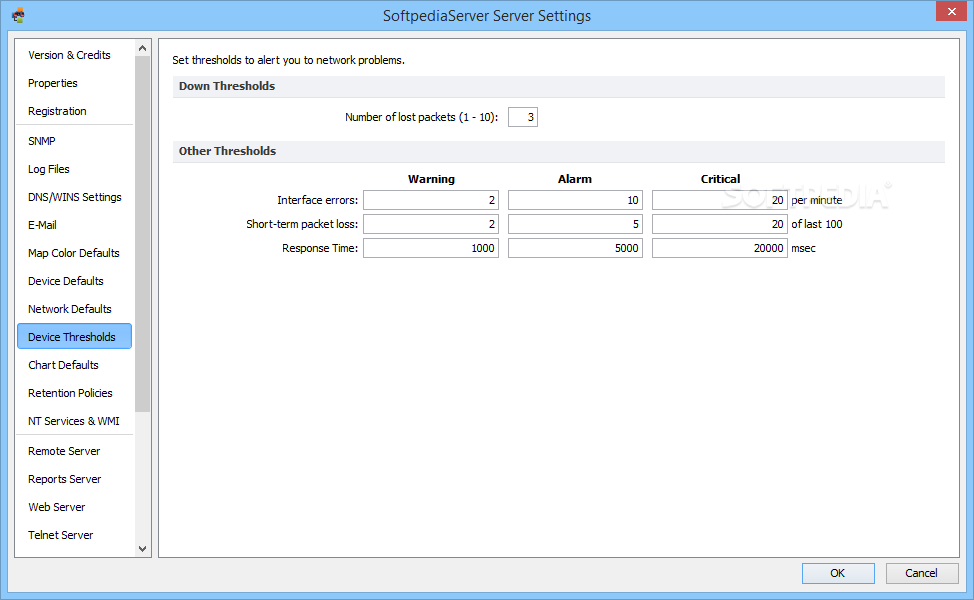Select Network Defaults in sidebar
This screenshot has height=600, width=974.
pyautogui.click(x=70, y=309)
